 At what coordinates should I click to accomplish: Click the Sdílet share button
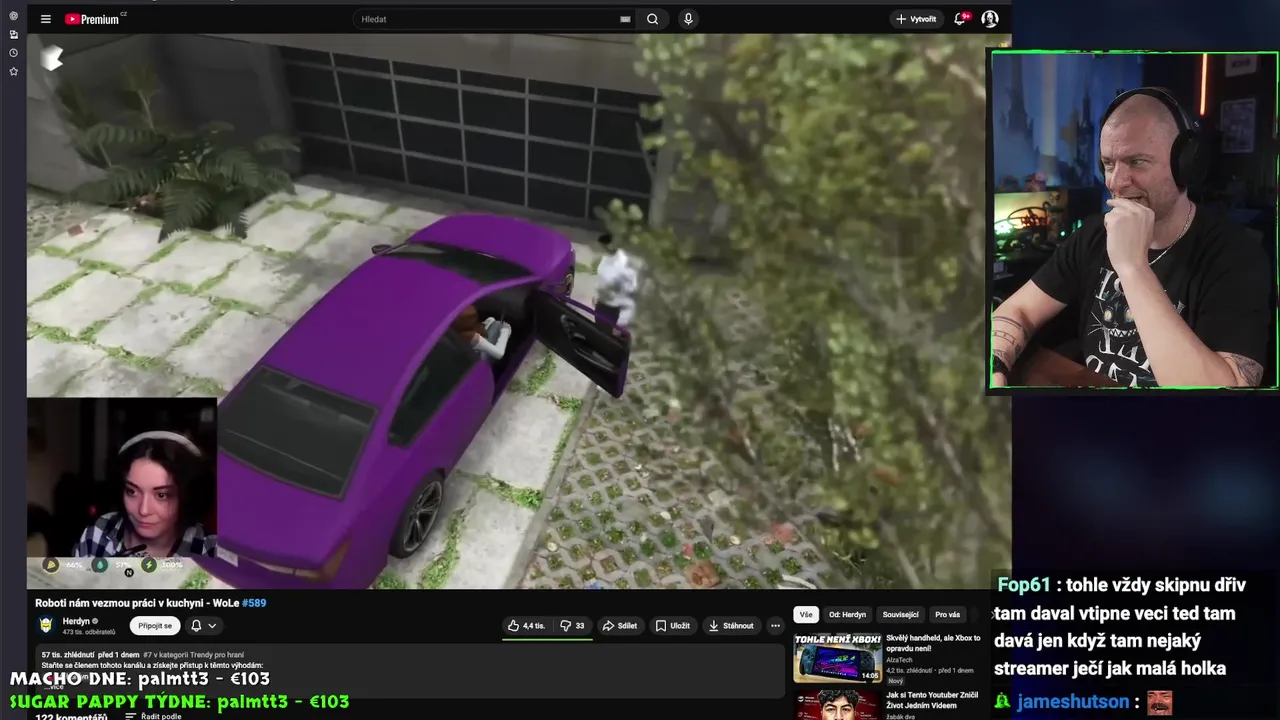coord(619,626)
